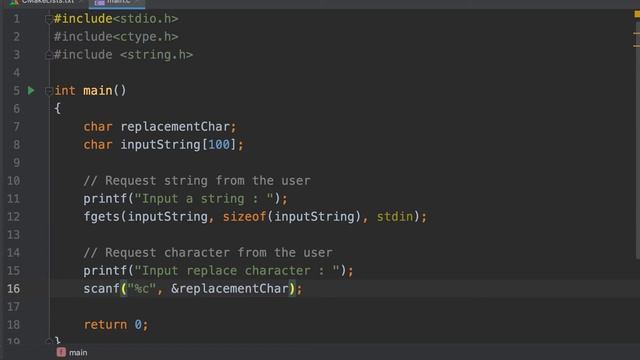Image resolution: width=640 pixels, height=360 pixels.
Task: Toggle the fold end marker at line 3
Action: click(48, 55)
